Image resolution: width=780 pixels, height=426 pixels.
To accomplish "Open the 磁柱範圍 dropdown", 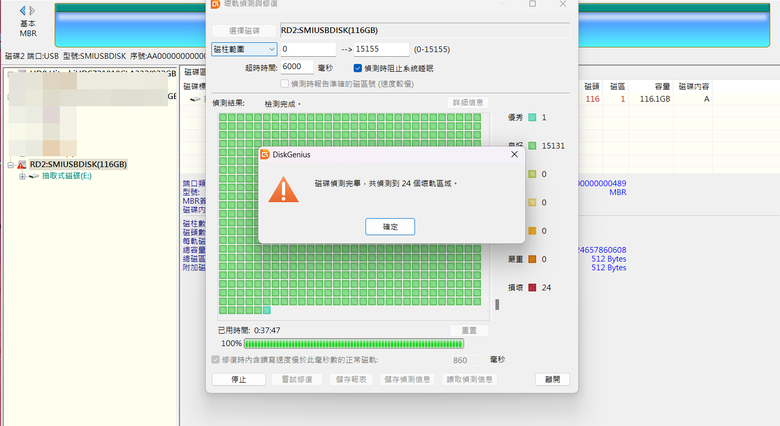I will (x=244, y=49).
